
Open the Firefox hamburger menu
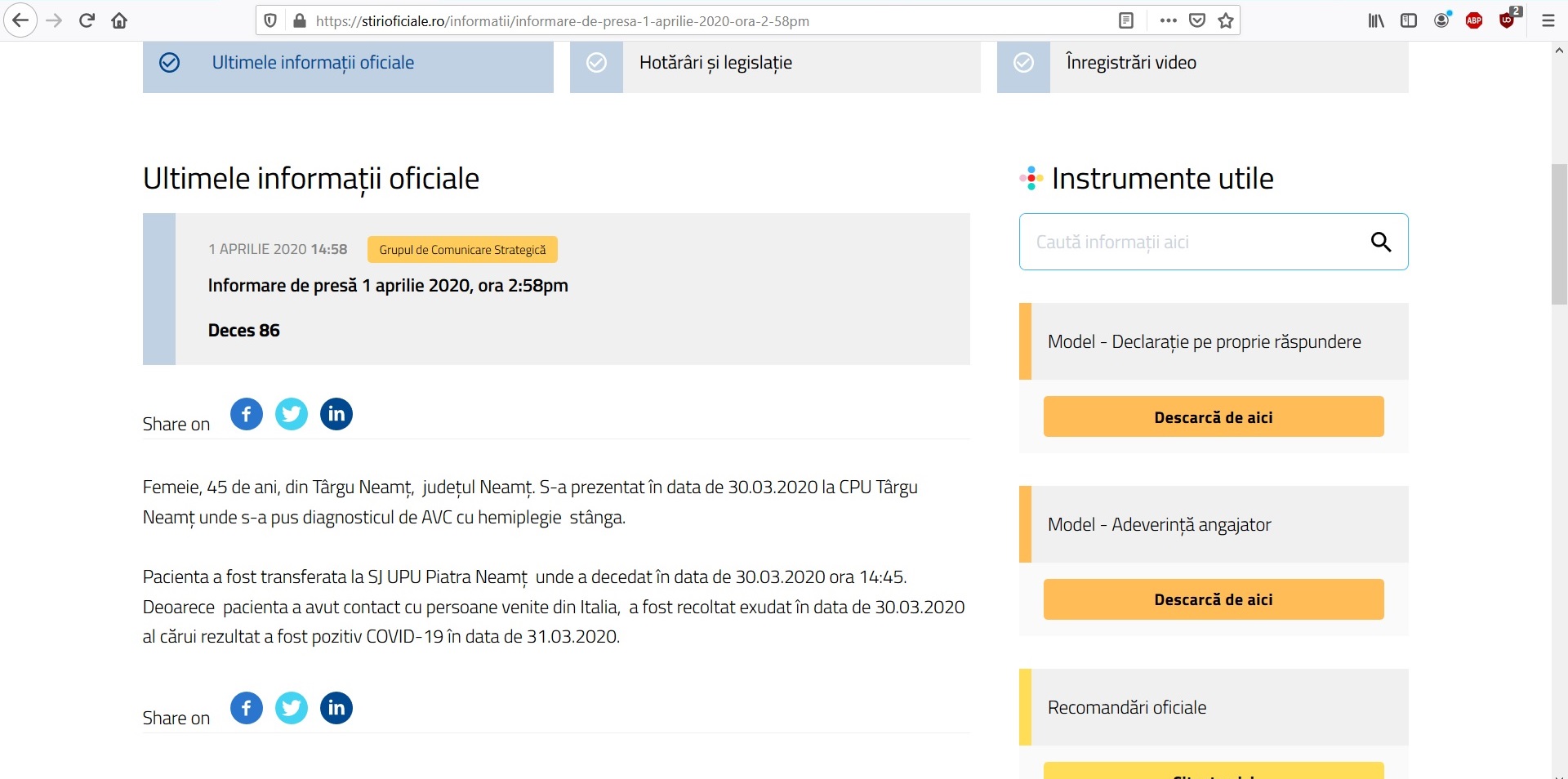point(1548,20)
